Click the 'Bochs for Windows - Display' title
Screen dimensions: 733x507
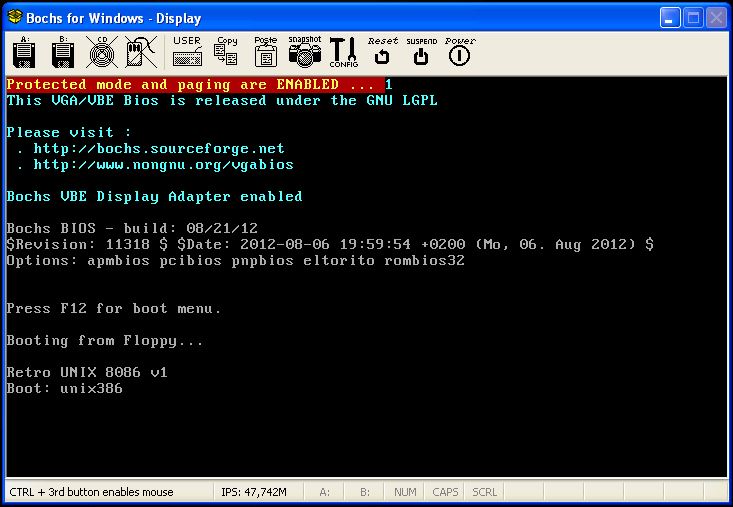coord(114,18)
